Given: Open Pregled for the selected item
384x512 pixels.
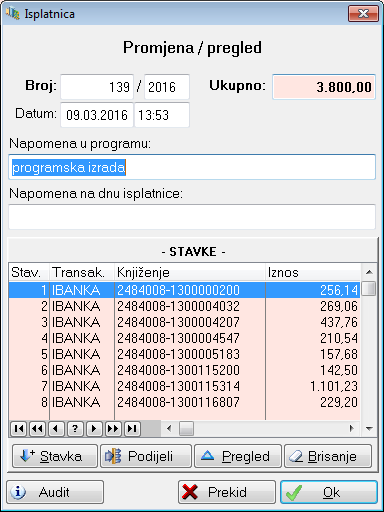Looking at the screenshot, I should coord(238,456).
